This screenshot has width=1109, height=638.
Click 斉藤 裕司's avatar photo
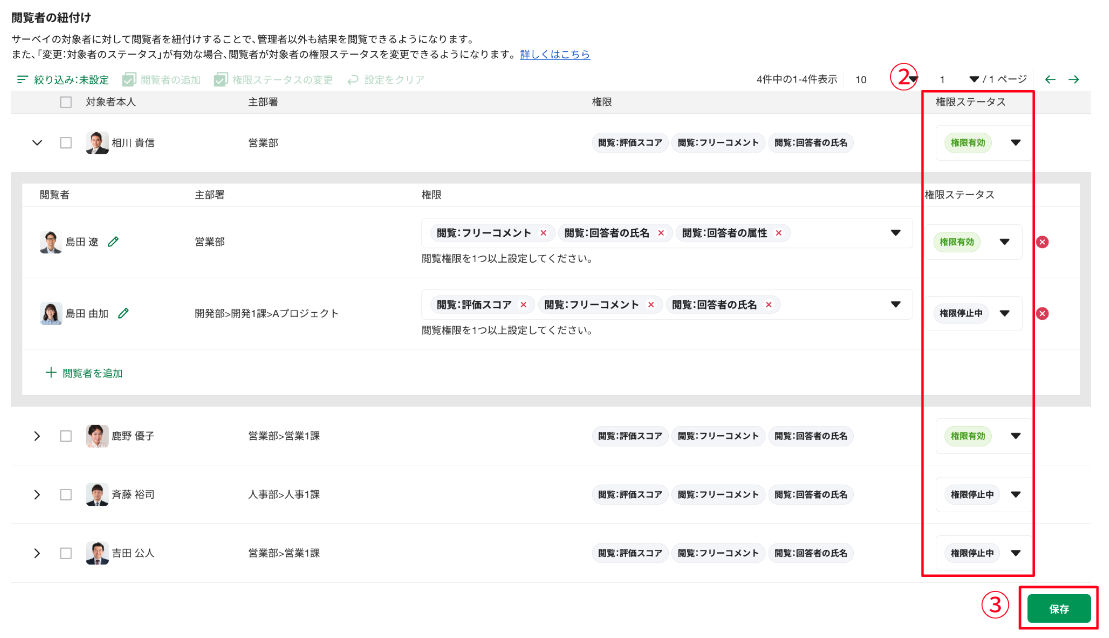(x=97, y=494)
